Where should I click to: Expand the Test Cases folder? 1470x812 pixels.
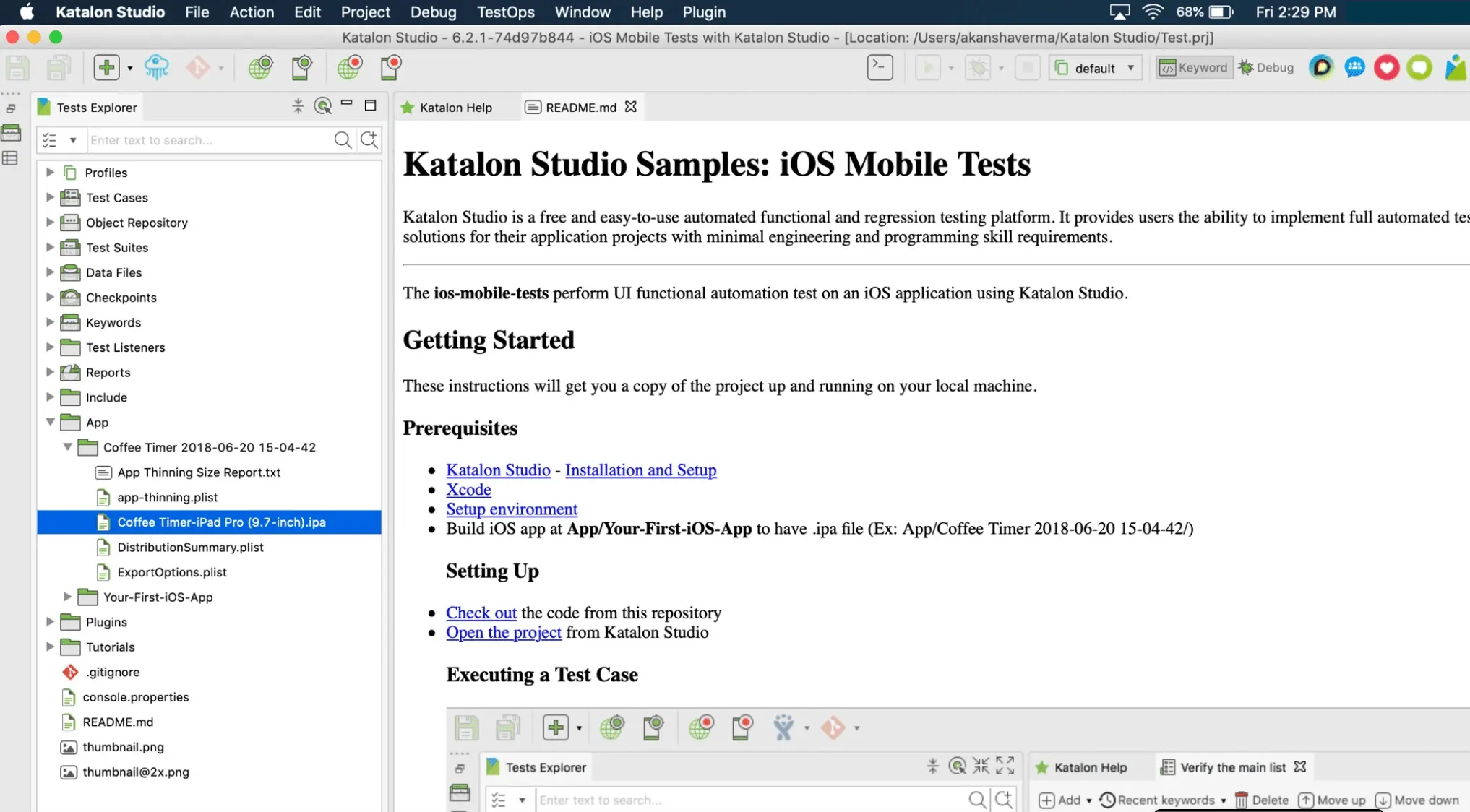coord(50,197)
